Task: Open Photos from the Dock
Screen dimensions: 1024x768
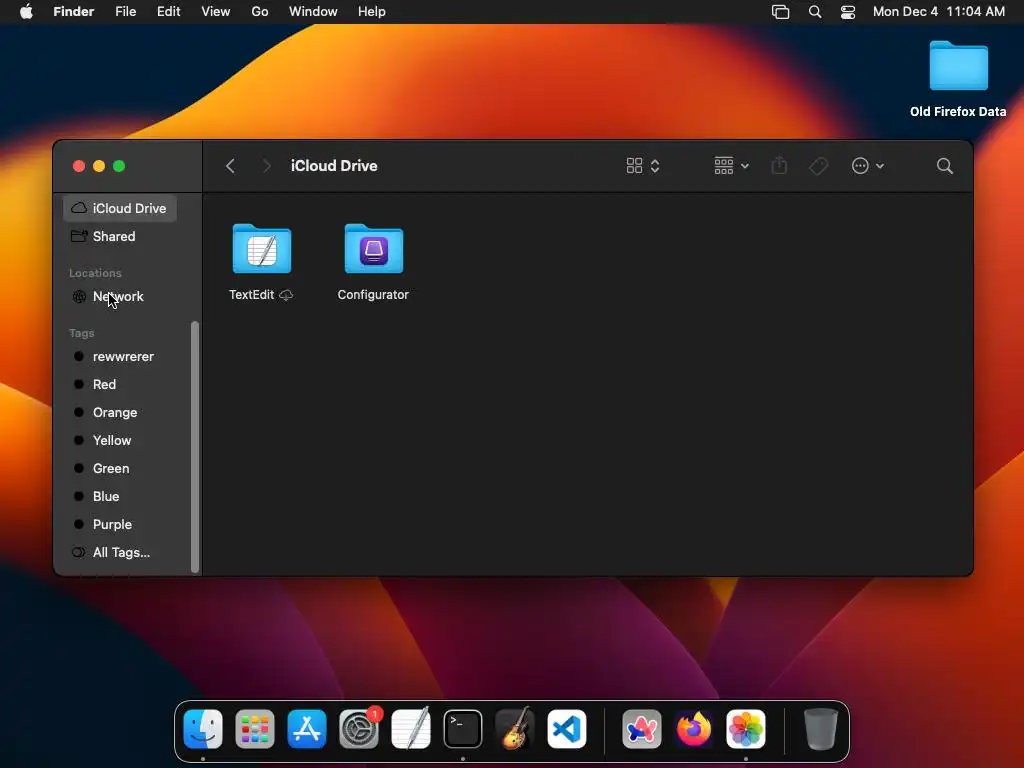Action: [x=746, y=729]
